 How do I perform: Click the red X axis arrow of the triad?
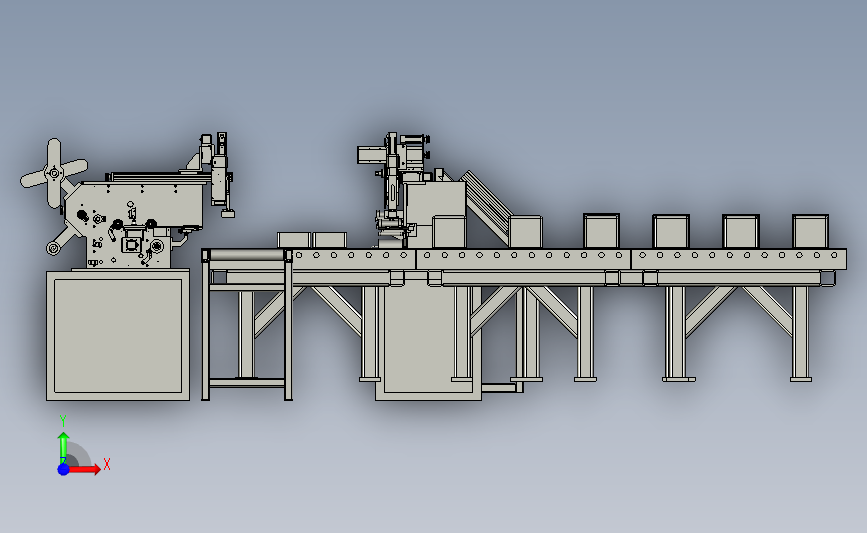(85, 469)
